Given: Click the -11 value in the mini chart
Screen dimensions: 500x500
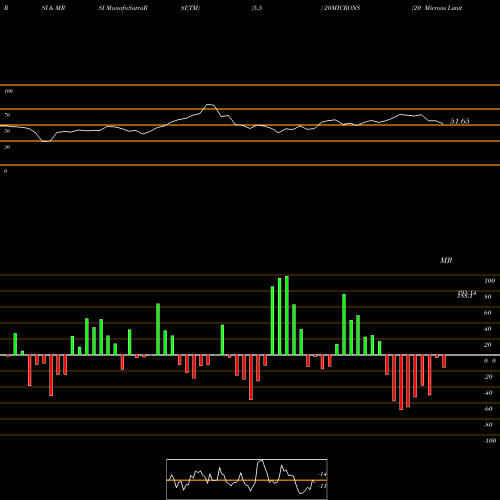Looking at the screenshot, I should point(322,486).
